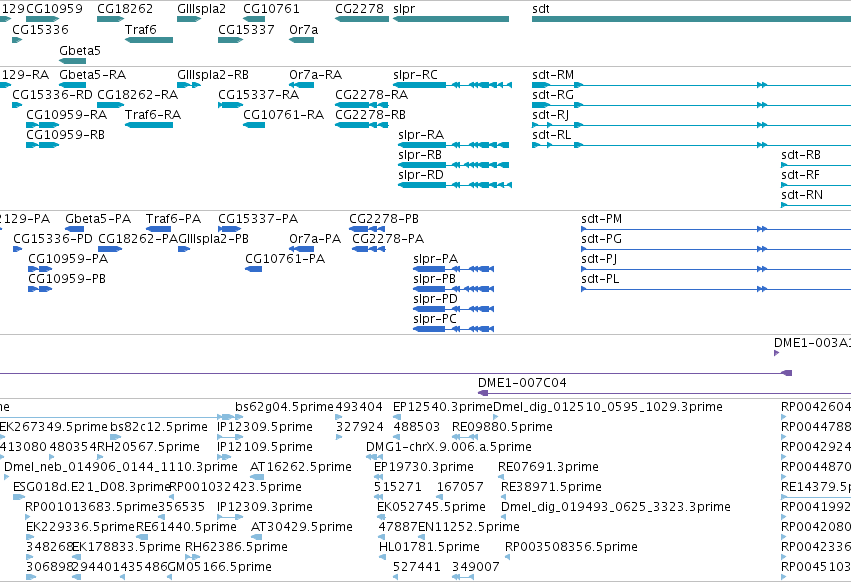Viewport: 851px width, 582px height.
Task: Click the slpr gene bar
Action: pos(451,19)
